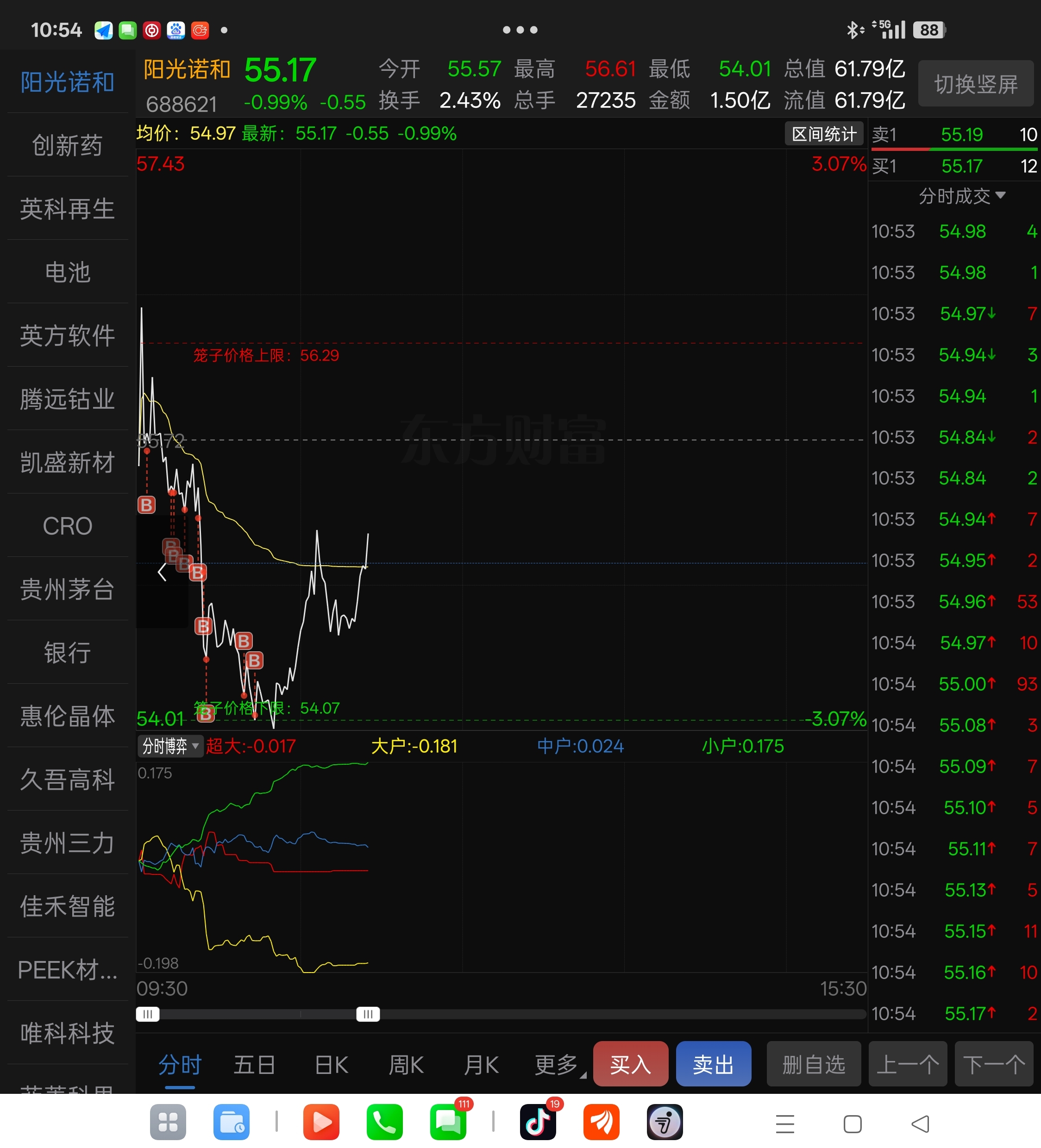
Task: Click the 10:53 trade at 54.96 row
Action: coord(954,601)
